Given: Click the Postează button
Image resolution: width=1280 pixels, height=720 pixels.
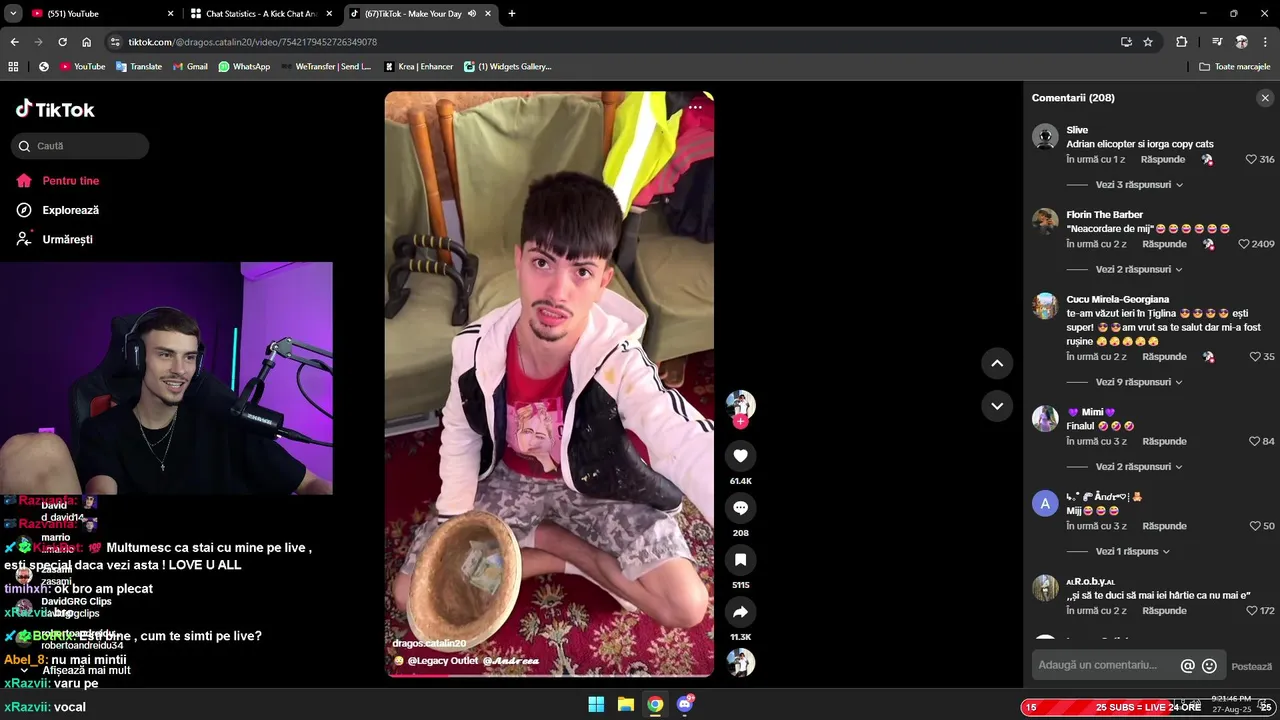Looking at the screenshot, I should [x=1251, y=666].
